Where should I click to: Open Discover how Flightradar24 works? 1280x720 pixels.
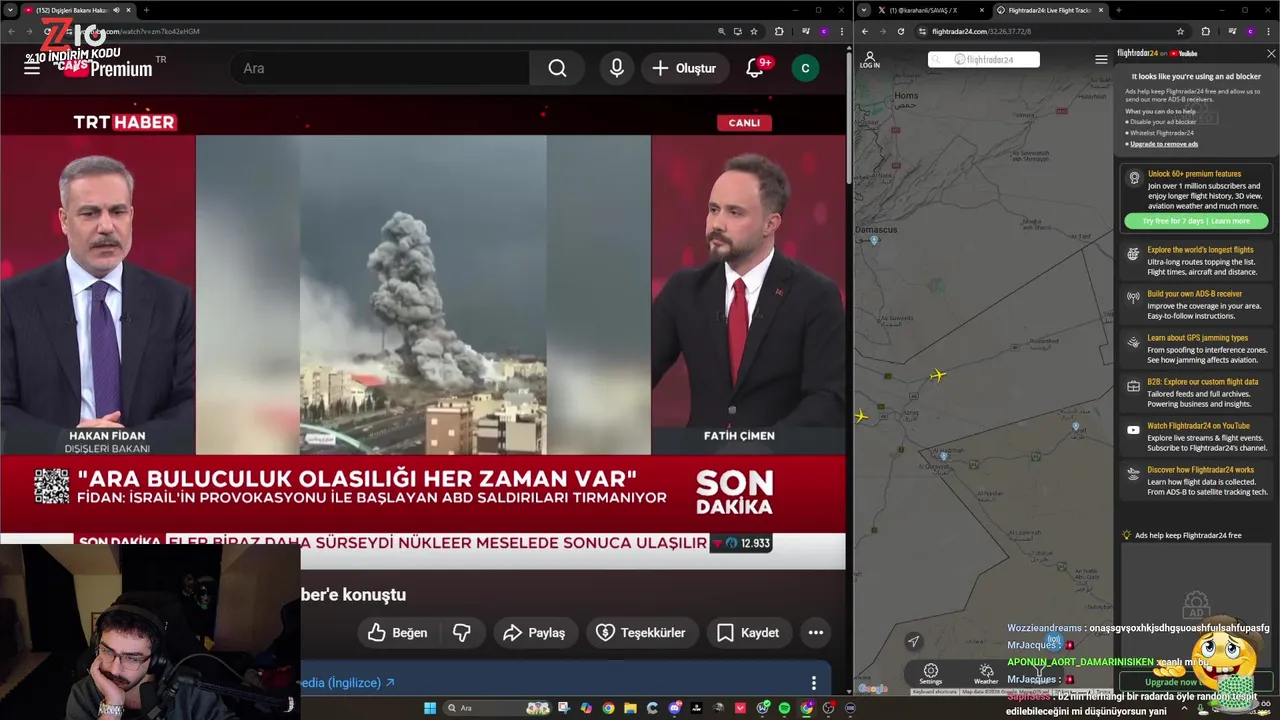point(1197,480)
